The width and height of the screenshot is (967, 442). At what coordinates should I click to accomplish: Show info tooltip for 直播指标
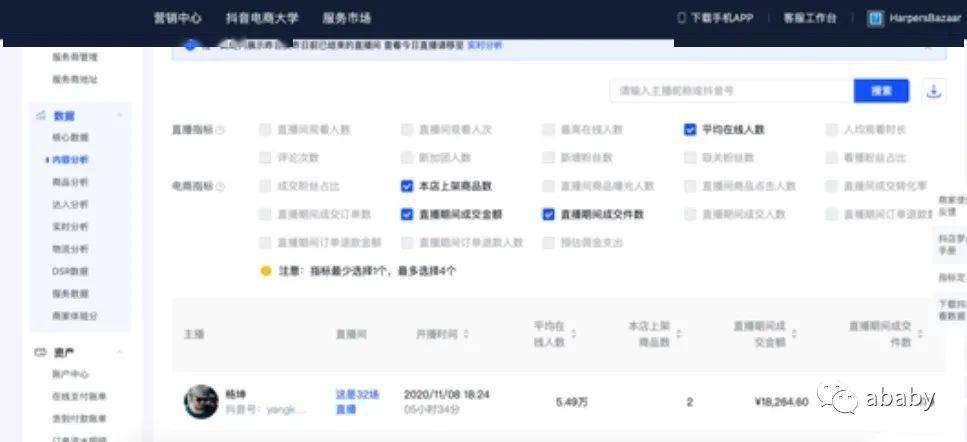(x=220, y=130)
